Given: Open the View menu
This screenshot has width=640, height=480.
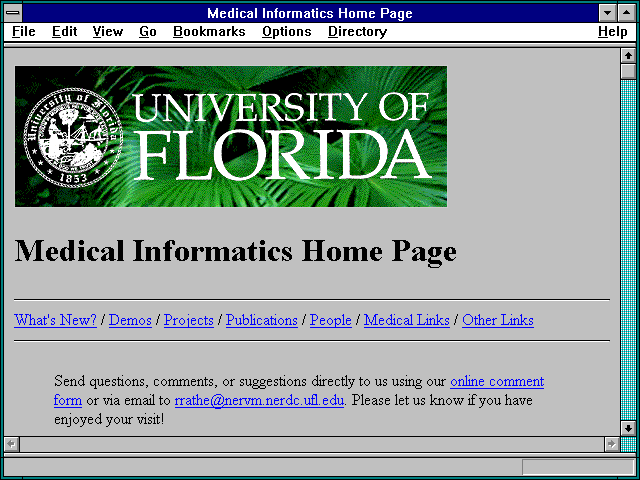Looking at the screenshot, I should tap(108, 31).
